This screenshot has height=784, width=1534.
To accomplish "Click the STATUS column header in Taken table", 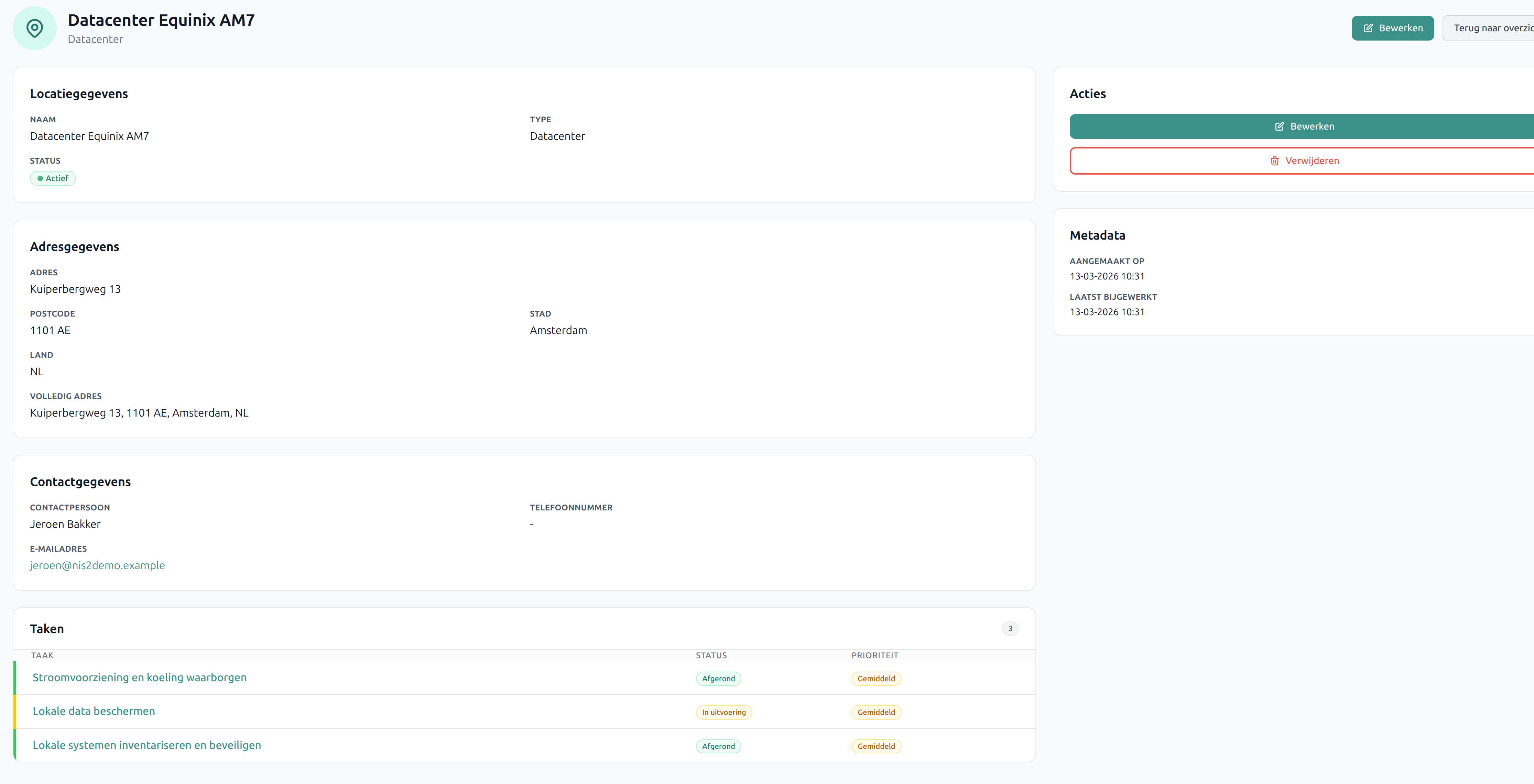I will coord(711,655).
